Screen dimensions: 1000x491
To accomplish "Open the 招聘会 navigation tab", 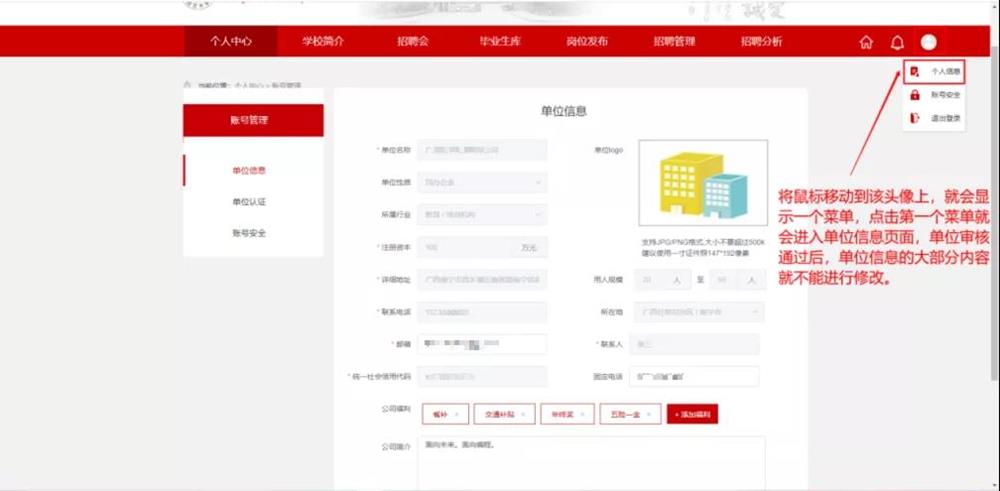I will [x=412, y=42].
